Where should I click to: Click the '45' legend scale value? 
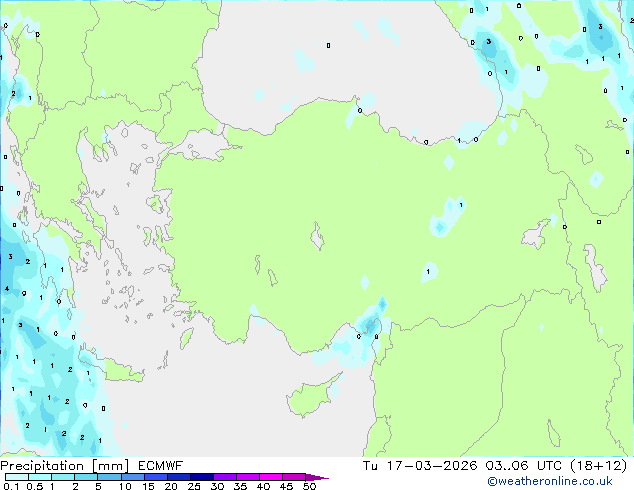[x=286, y=486]
